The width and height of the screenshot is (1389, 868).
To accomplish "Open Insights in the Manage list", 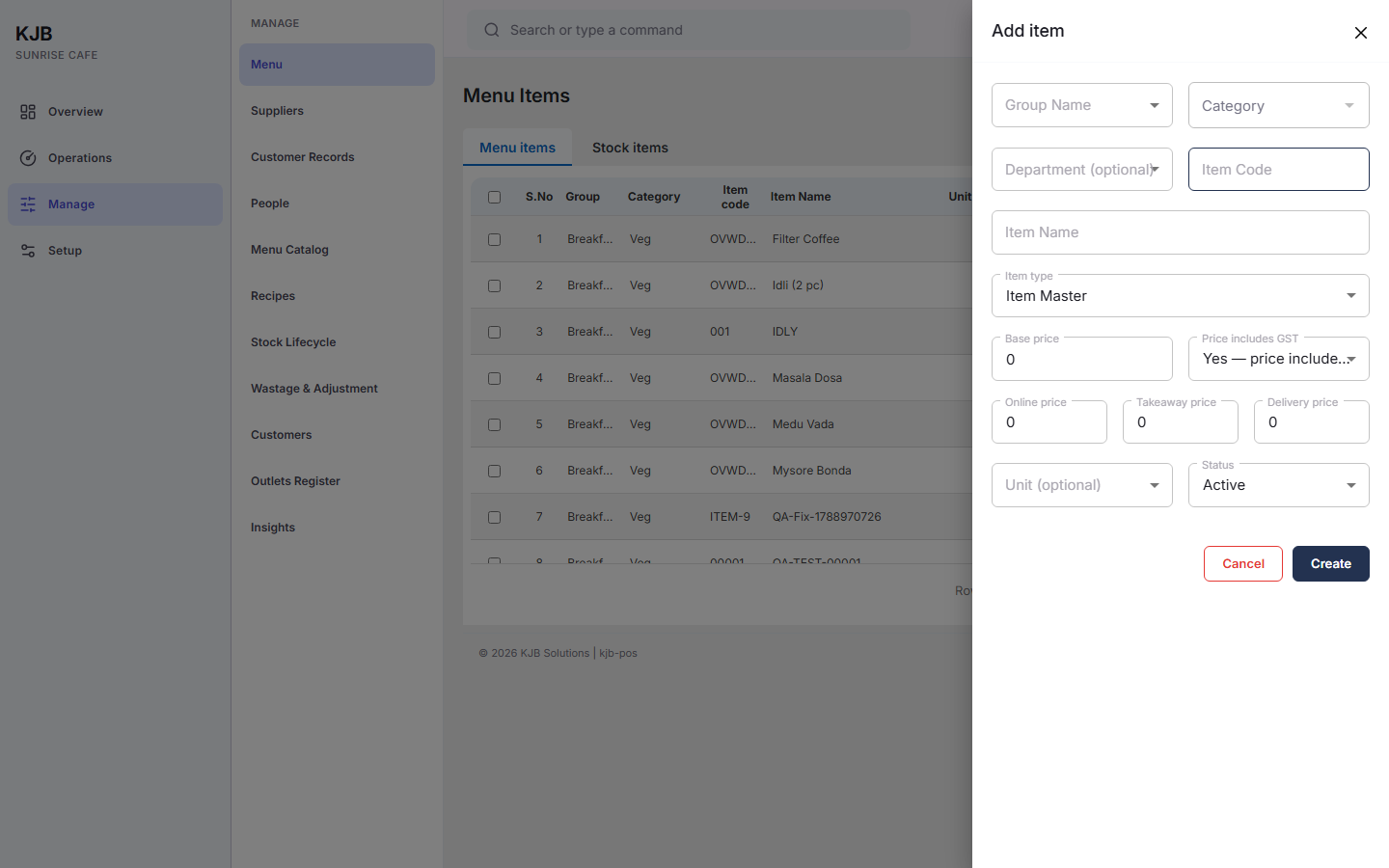I will pos(337,528).
